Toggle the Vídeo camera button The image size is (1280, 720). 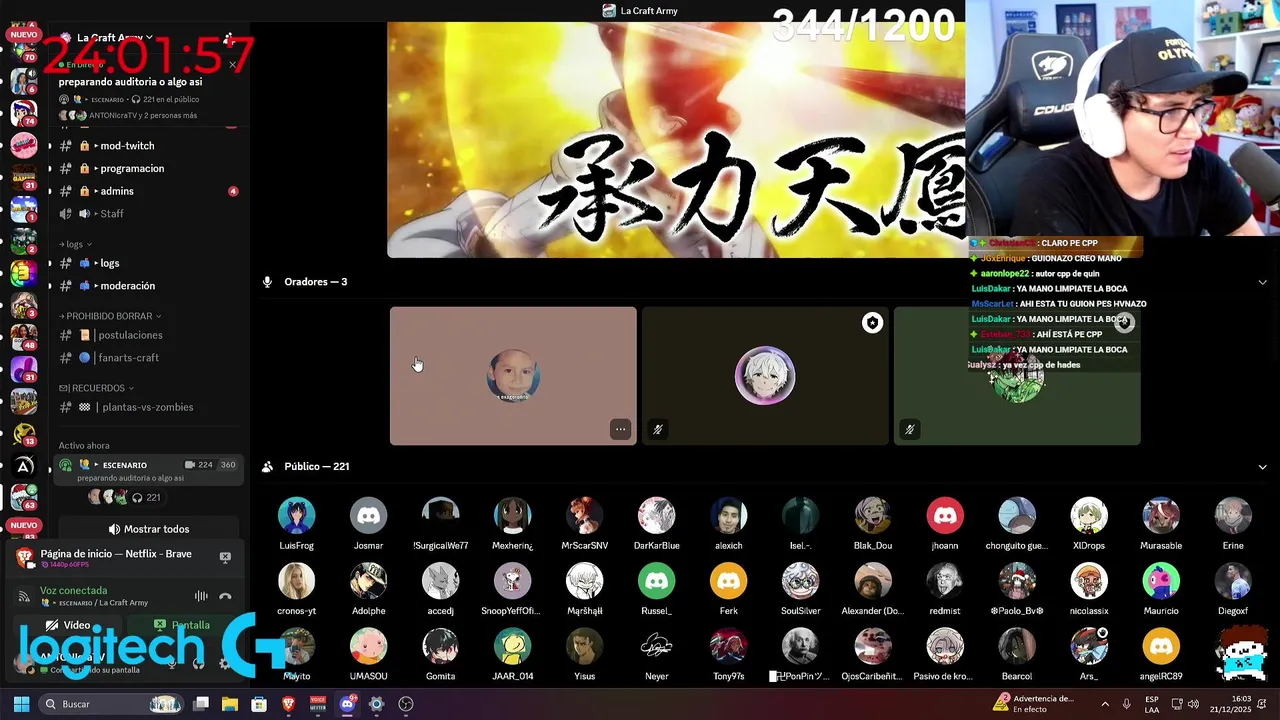70,625
